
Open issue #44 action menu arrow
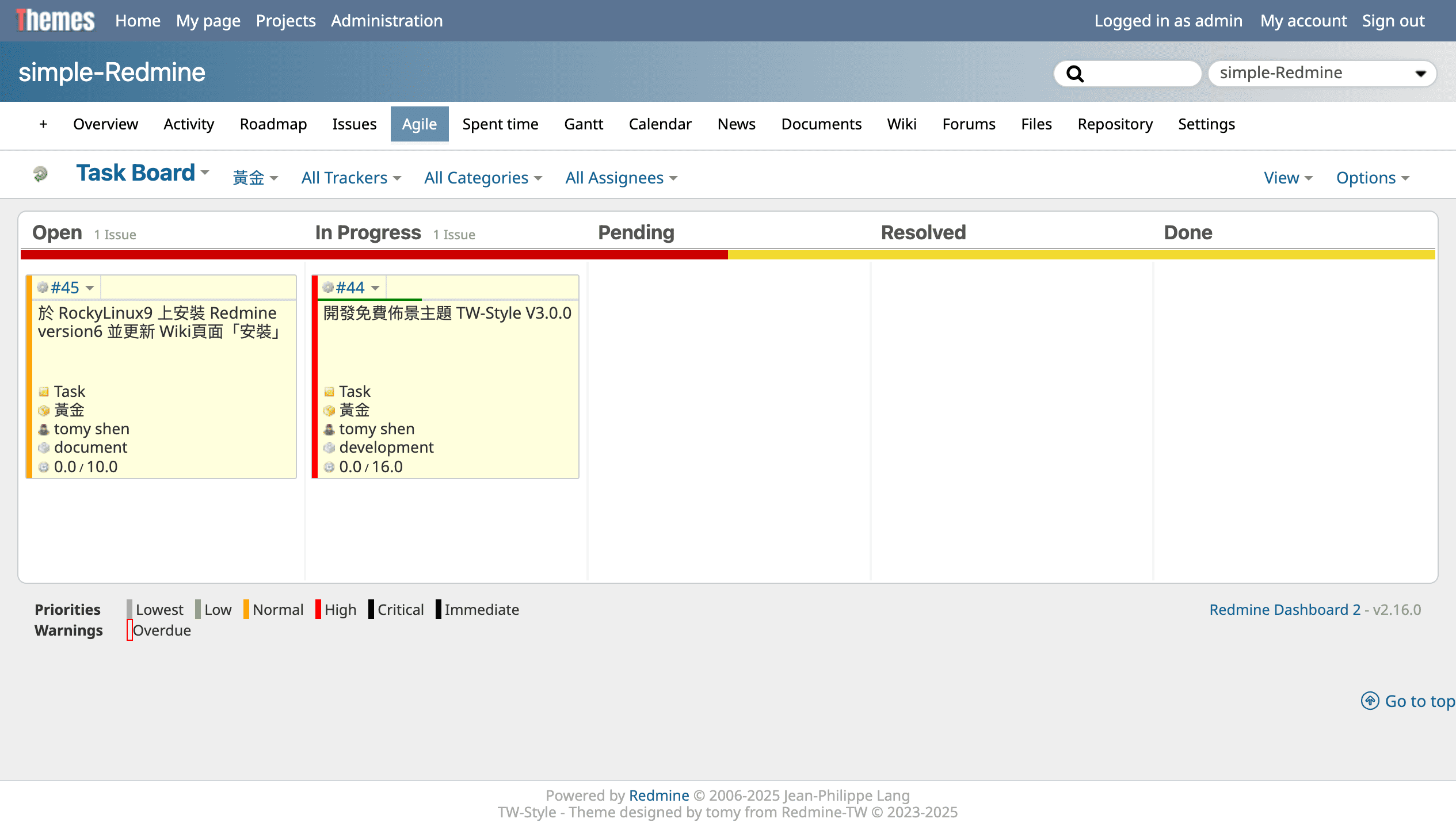[375, 288]
